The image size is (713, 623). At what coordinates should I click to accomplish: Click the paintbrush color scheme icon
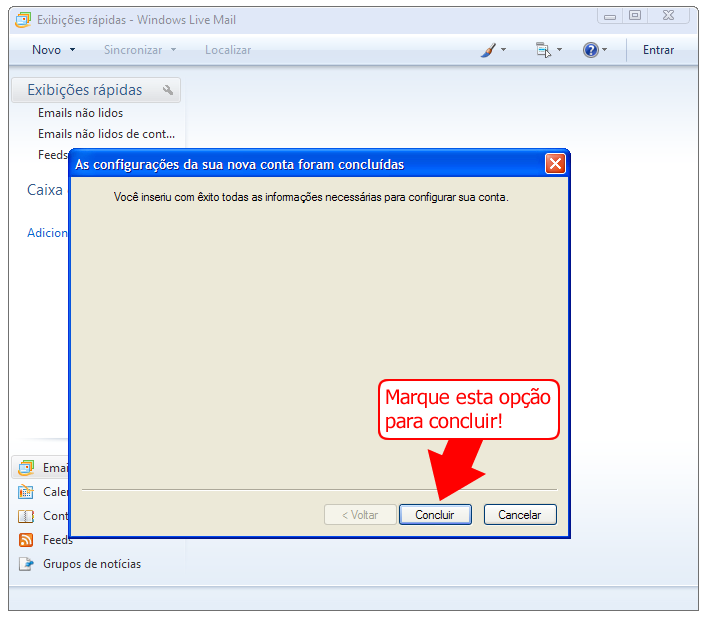[x=489, y=50]
